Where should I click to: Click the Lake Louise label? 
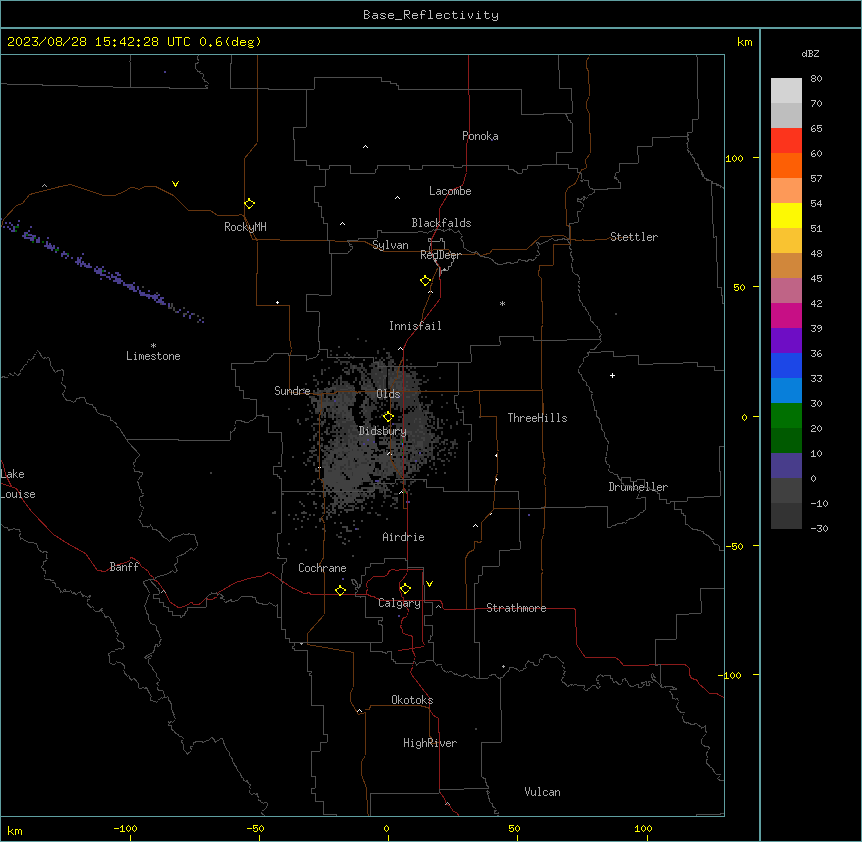18,484
